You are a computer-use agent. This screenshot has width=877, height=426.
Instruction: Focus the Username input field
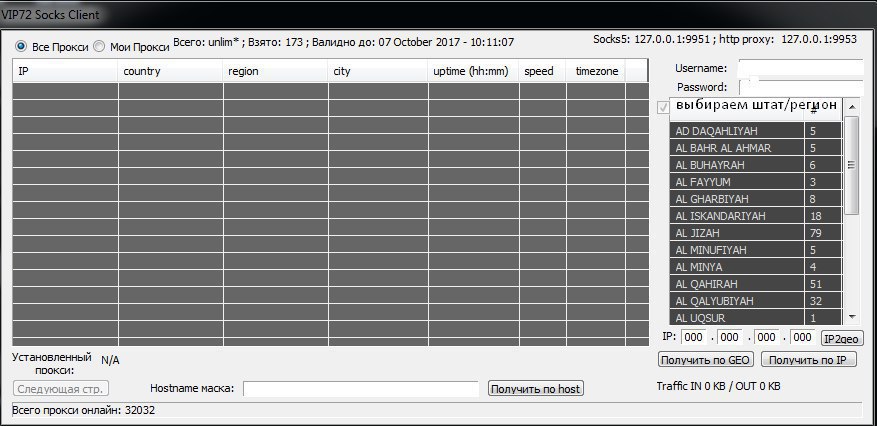800,68
